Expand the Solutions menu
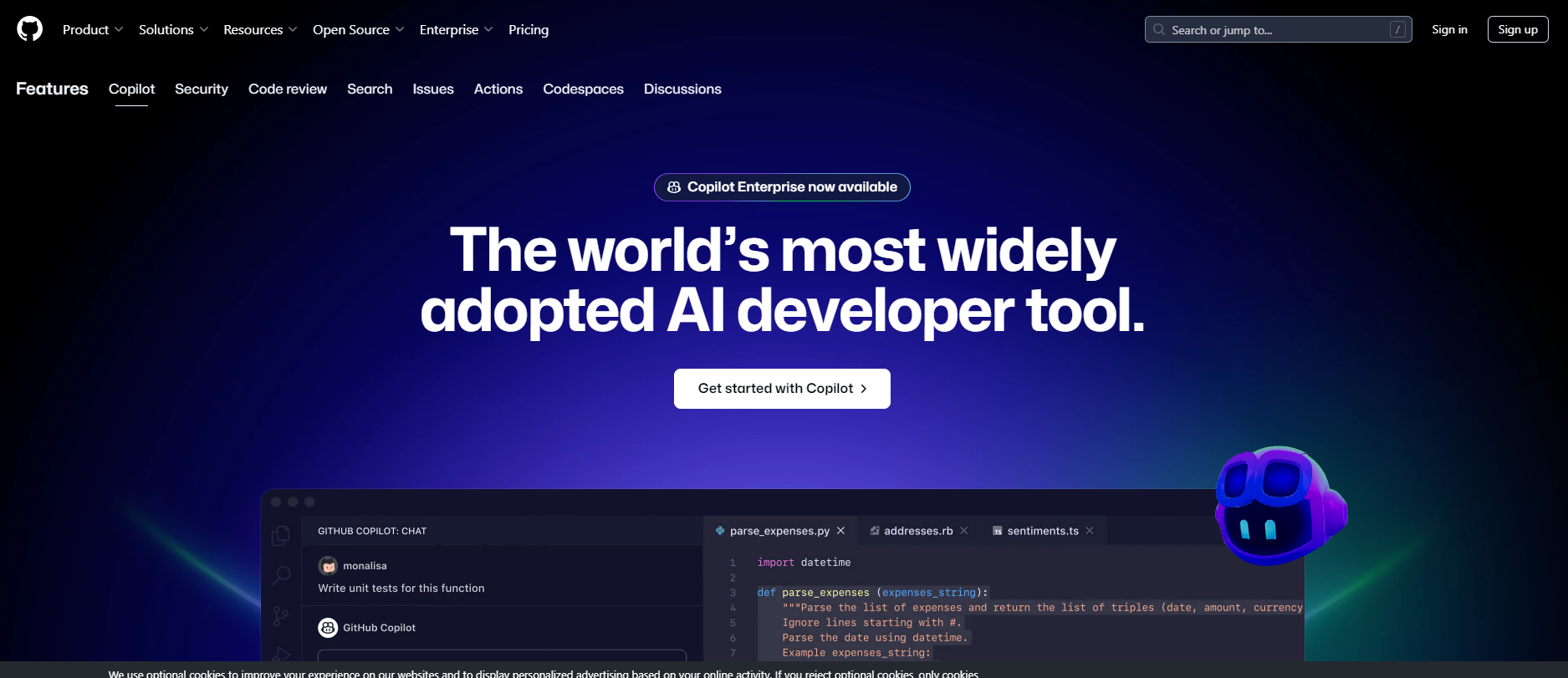The image size is (1568, 678). (x=173, y=29)
